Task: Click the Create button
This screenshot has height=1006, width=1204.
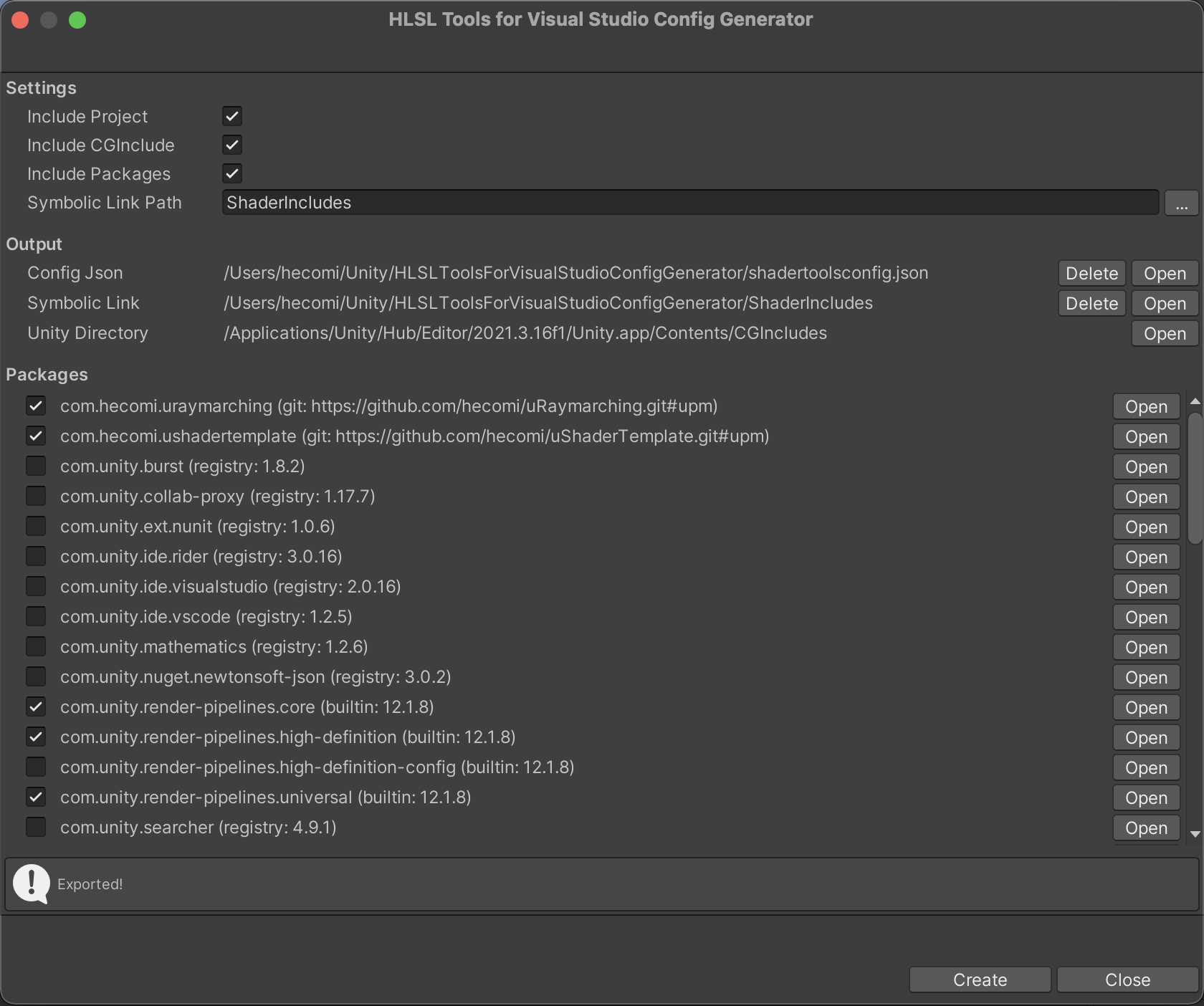Action: [x=980, y=979]
